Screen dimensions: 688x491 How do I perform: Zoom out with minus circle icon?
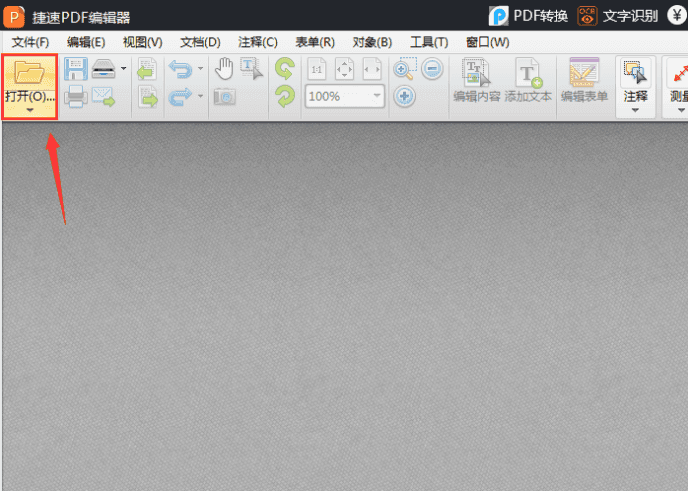pyautogui.click(x=432, y=69)
